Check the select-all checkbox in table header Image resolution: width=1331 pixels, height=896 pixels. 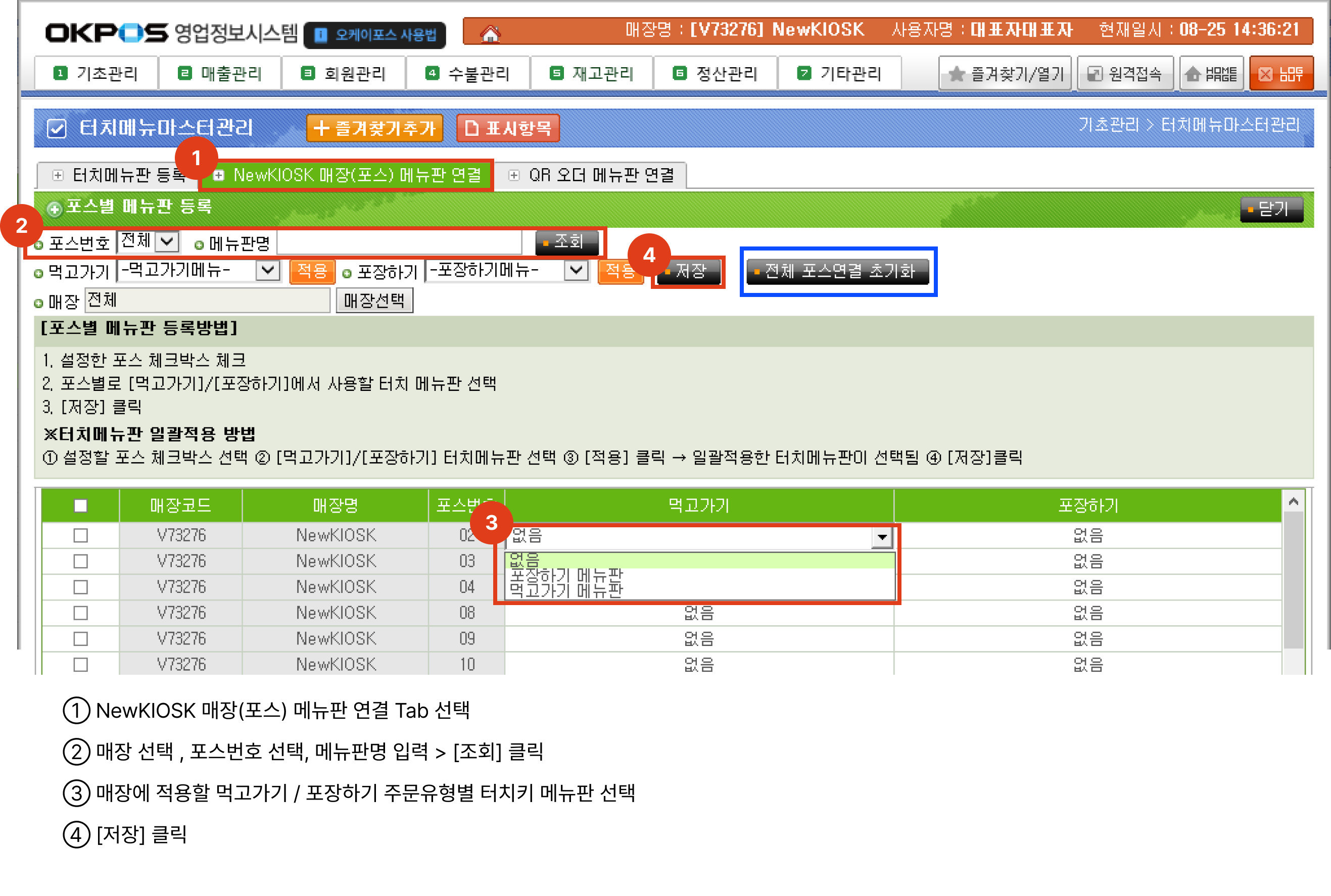tap(81, 505)
